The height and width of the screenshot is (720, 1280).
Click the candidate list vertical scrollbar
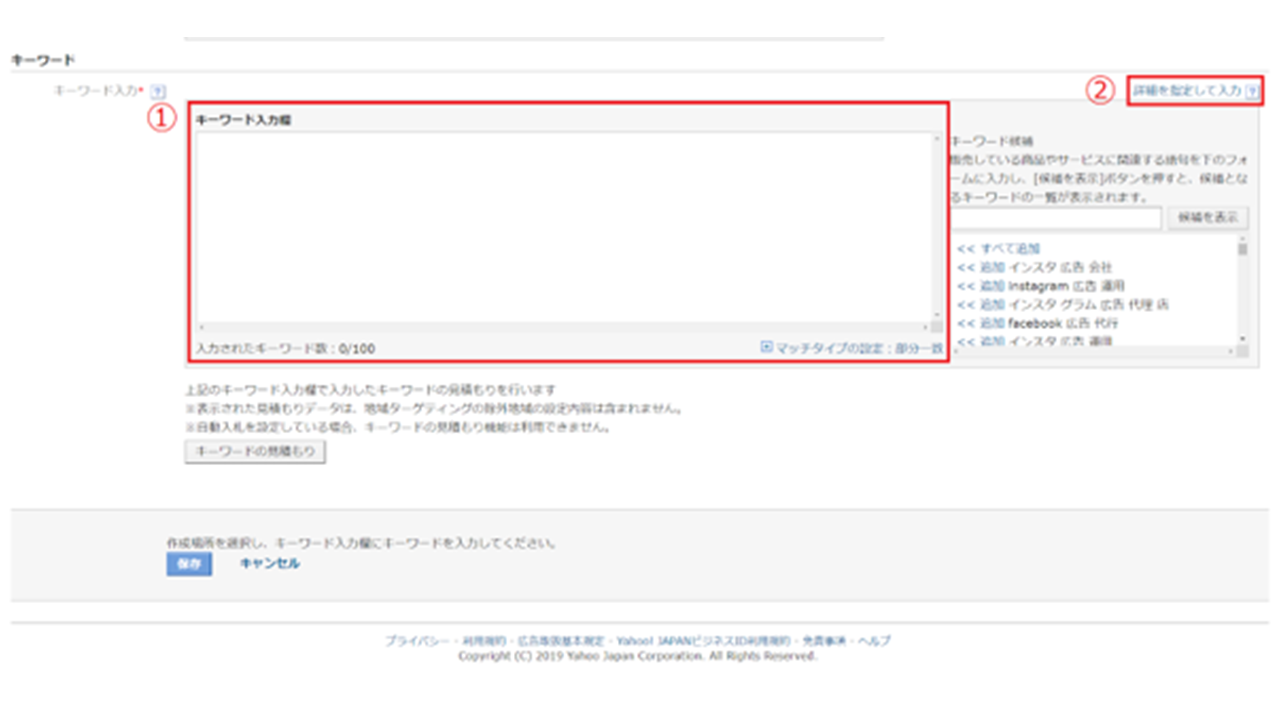point(1243,292)
